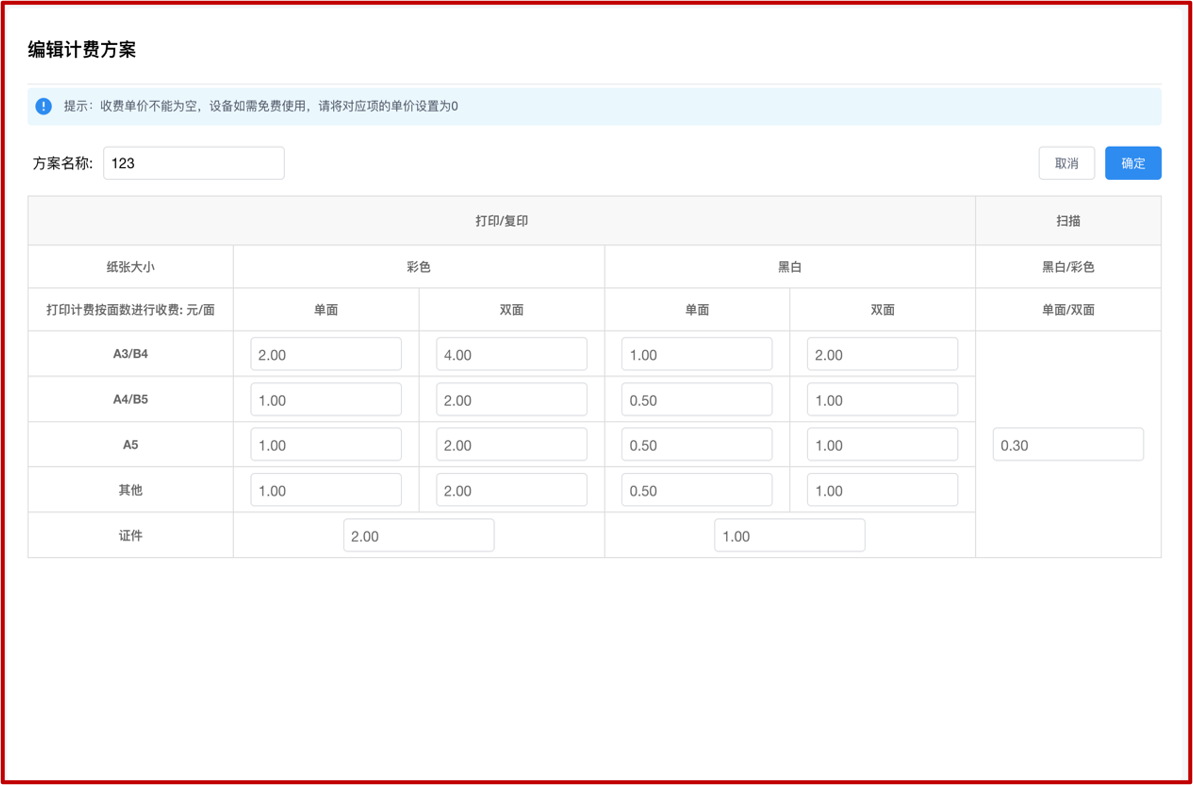The height and width of the screenshot is (785, 1193).
Task: Edit A4/B5 black-white double-sided price field
Action: (881, 400)
